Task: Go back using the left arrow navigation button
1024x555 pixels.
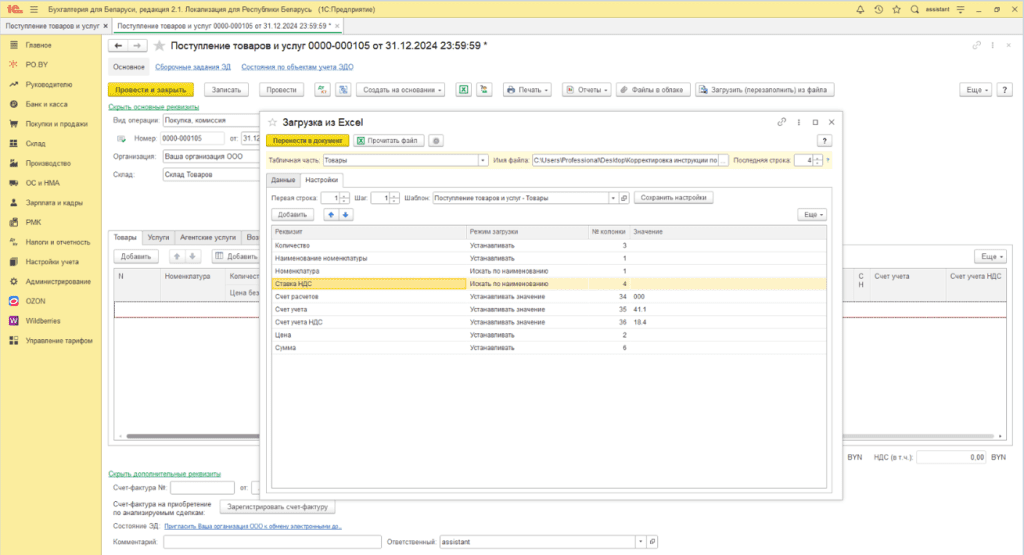Action: (x=118, y=46)
